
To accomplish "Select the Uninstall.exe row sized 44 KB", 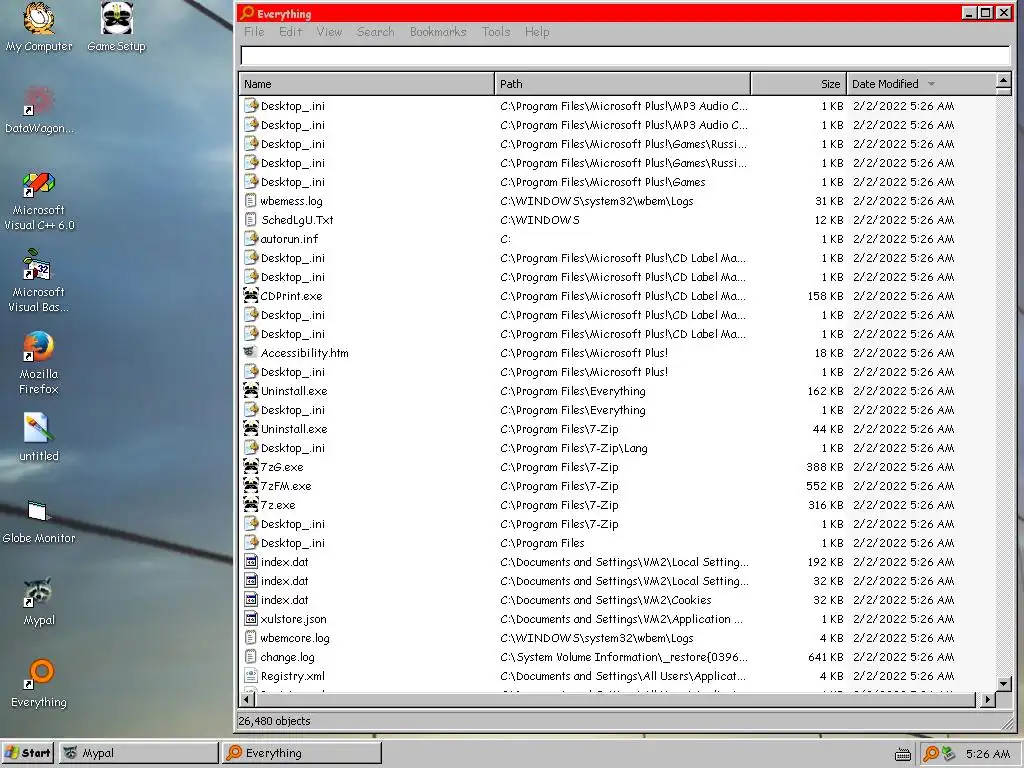I will click(x=617, y=429).
